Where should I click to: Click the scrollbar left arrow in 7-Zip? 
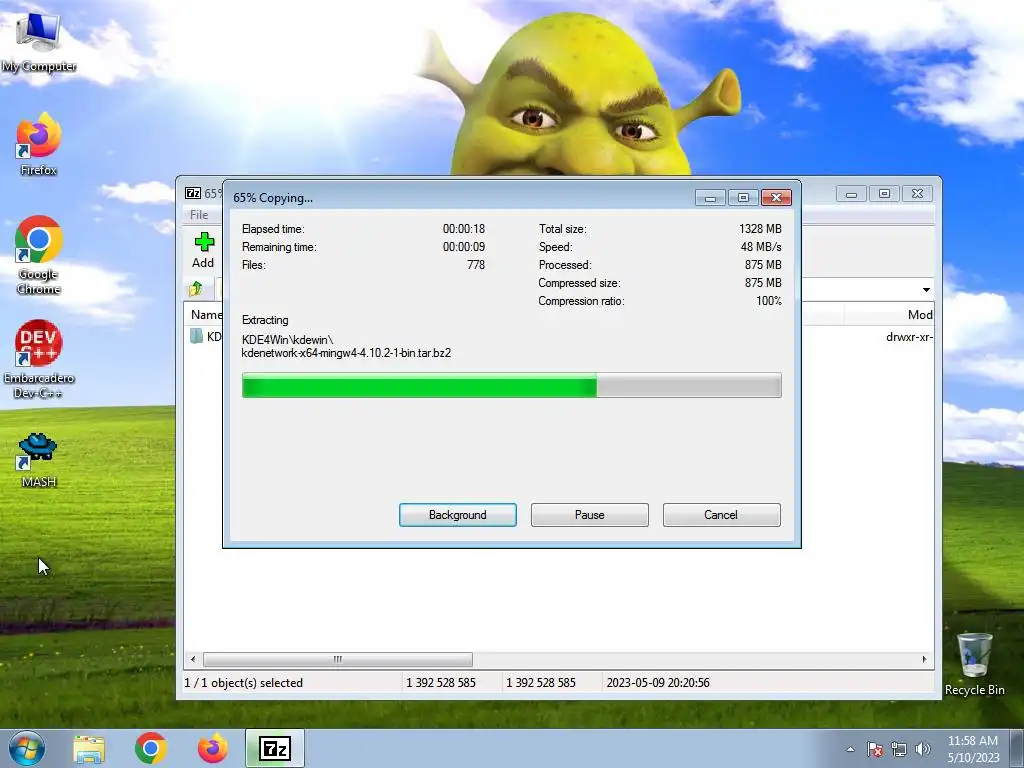(192, 659)
